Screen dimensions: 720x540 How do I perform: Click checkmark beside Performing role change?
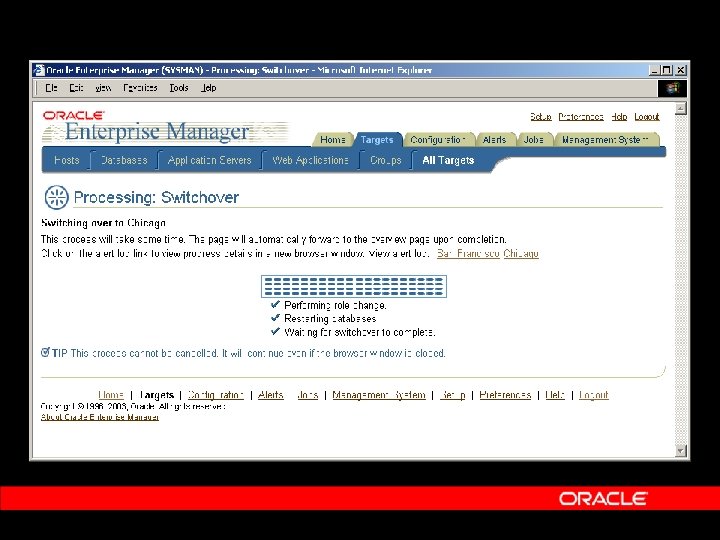pyautogui.click(x=275, y=304)
